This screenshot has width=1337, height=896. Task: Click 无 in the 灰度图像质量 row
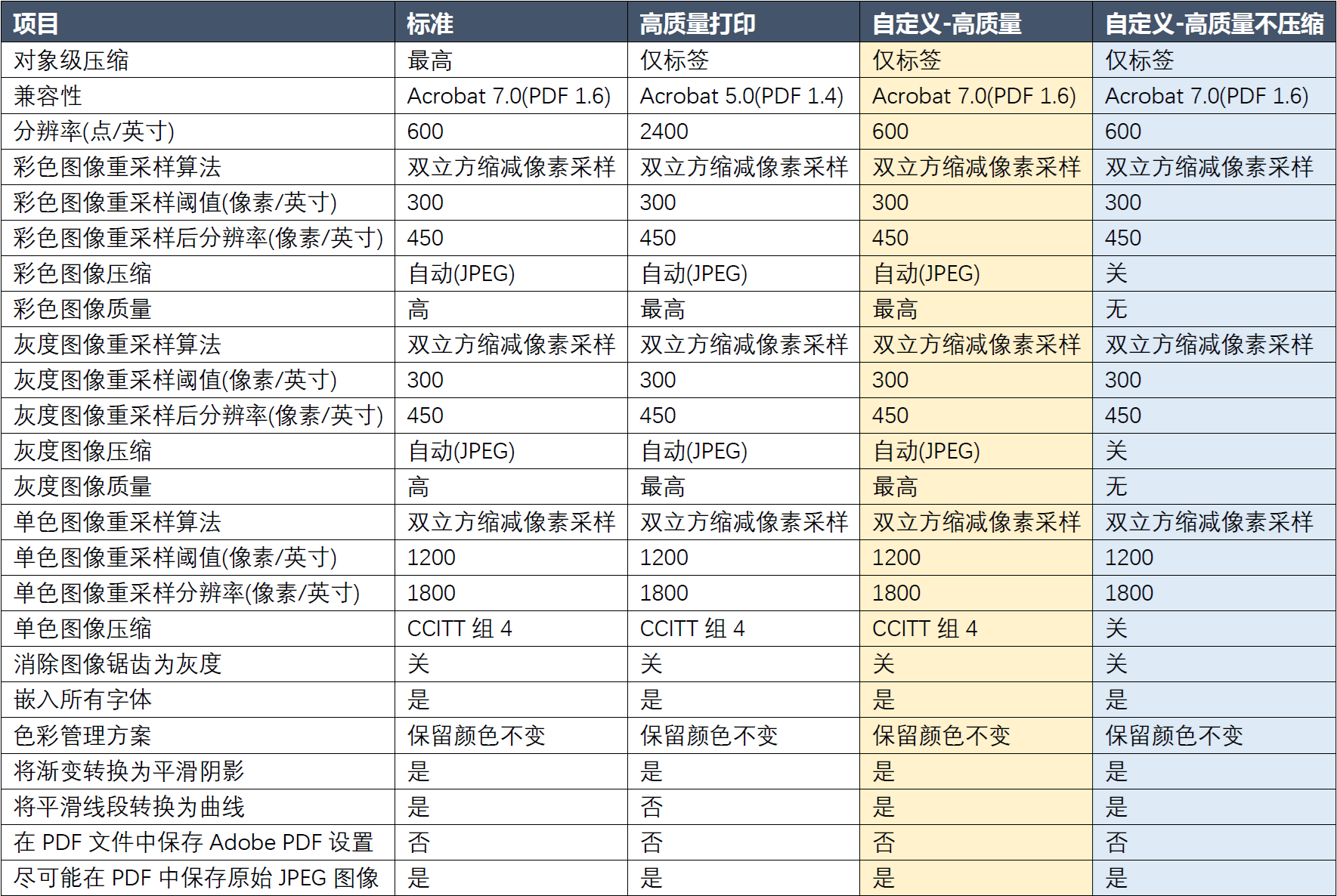[1116, 487]
